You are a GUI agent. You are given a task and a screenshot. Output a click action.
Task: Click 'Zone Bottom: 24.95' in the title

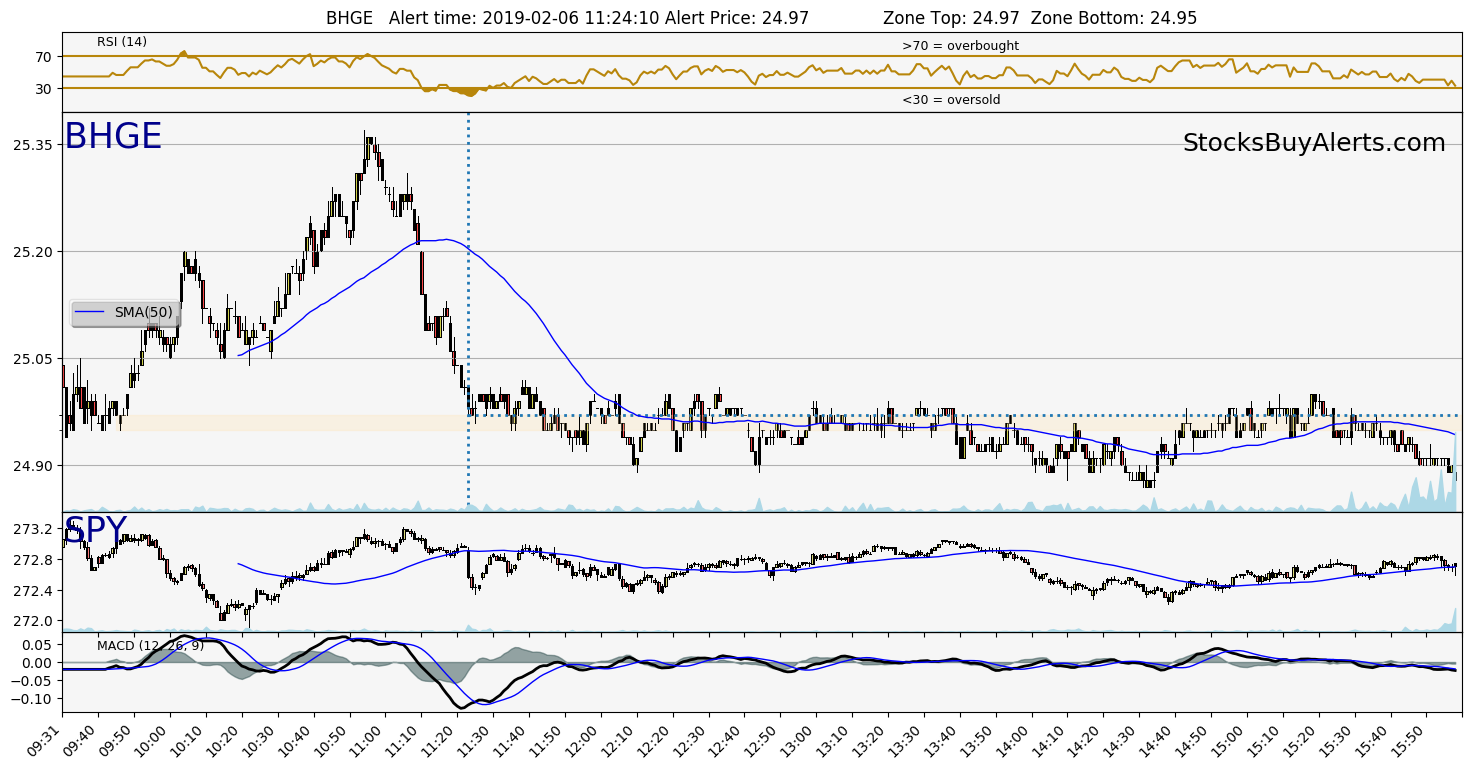pos(1113,18)
